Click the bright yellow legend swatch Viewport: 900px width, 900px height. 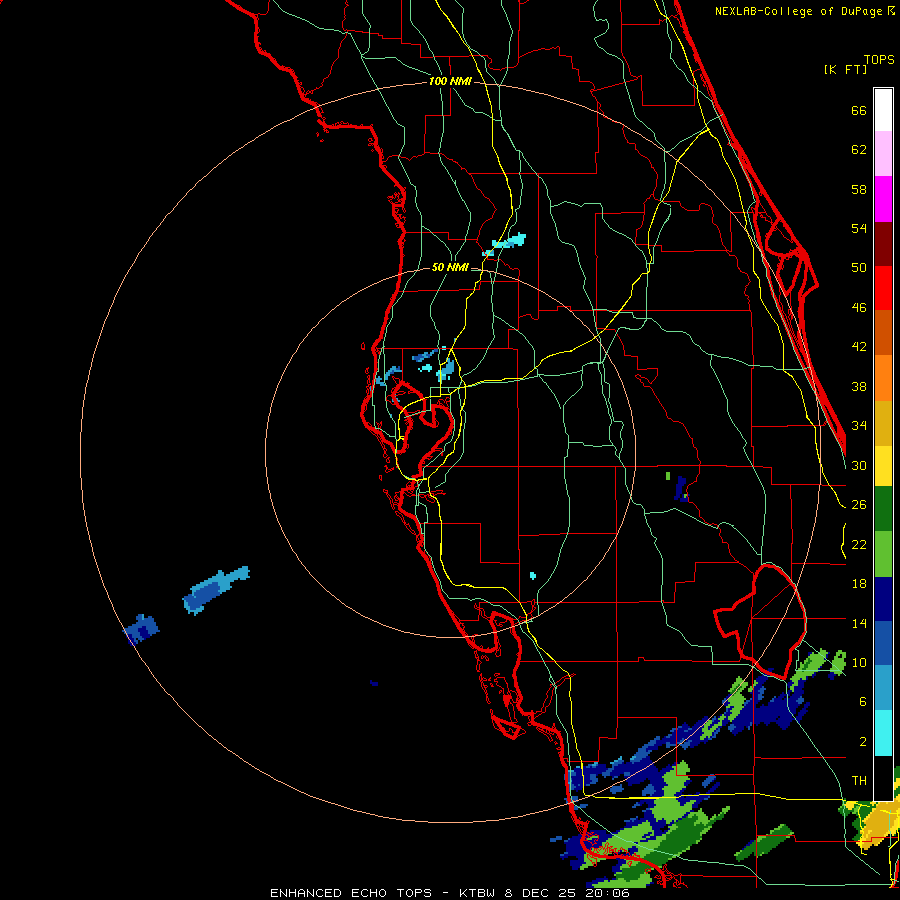pyautogui.click(x=883, y=466)
